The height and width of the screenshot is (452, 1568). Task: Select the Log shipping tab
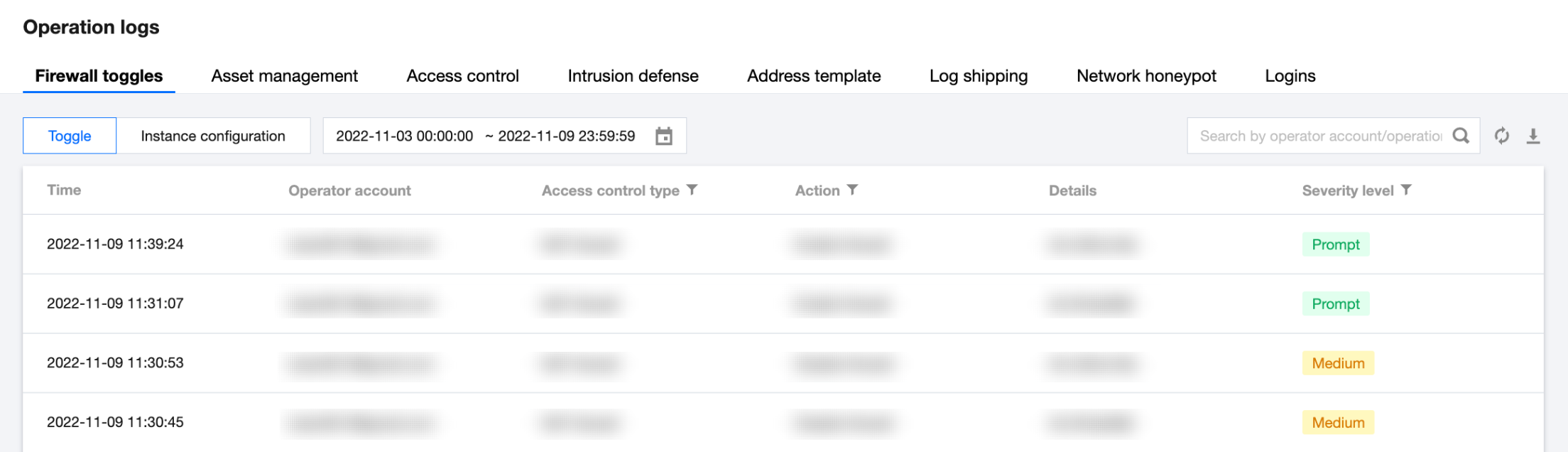point(978,76)
